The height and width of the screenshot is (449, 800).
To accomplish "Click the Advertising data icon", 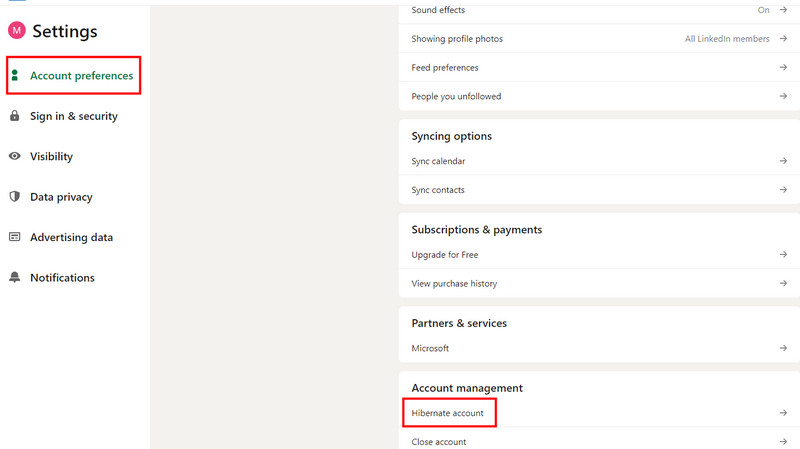I will pos(15,237).
